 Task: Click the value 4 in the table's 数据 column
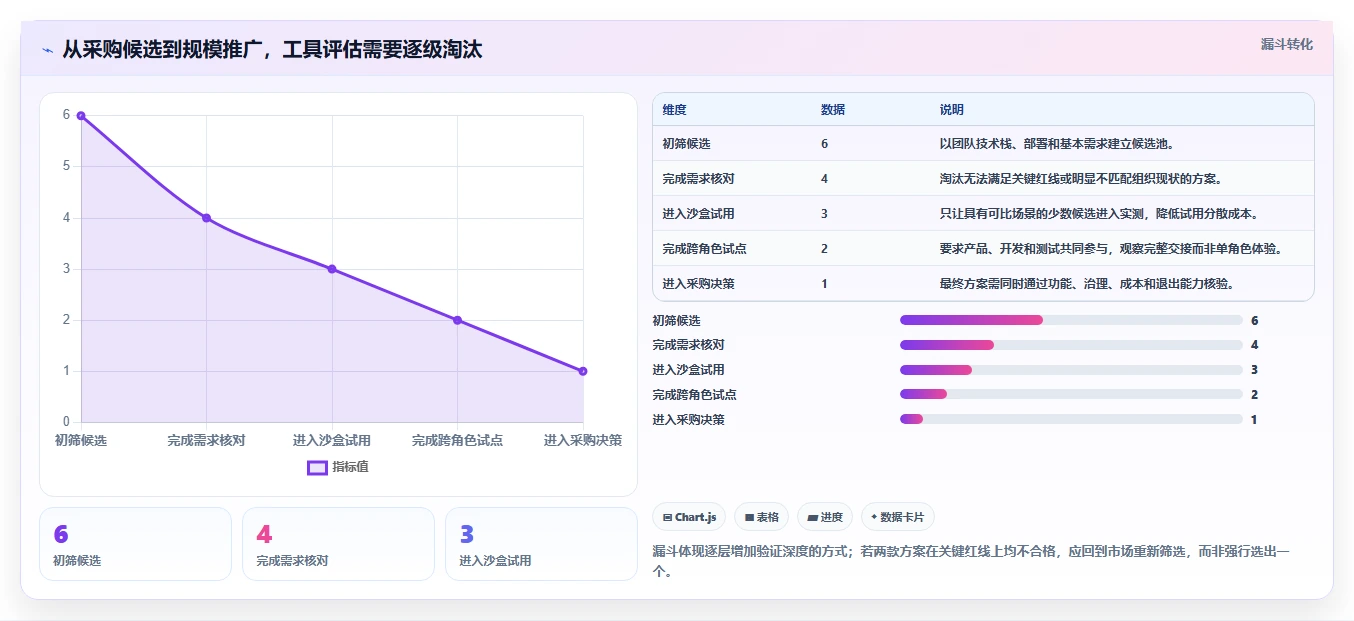coord(824,179)
